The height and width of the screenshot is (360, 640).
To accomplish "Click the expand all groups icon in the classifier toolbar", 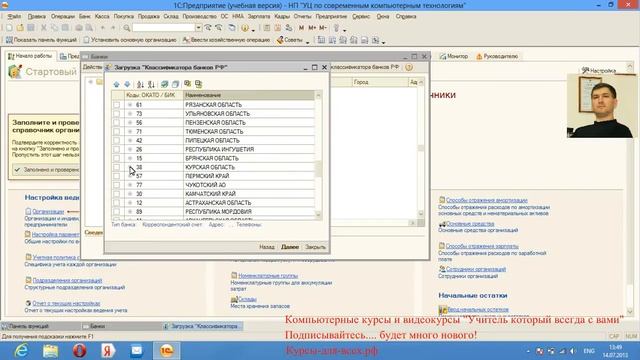I will tap(187, 84).
